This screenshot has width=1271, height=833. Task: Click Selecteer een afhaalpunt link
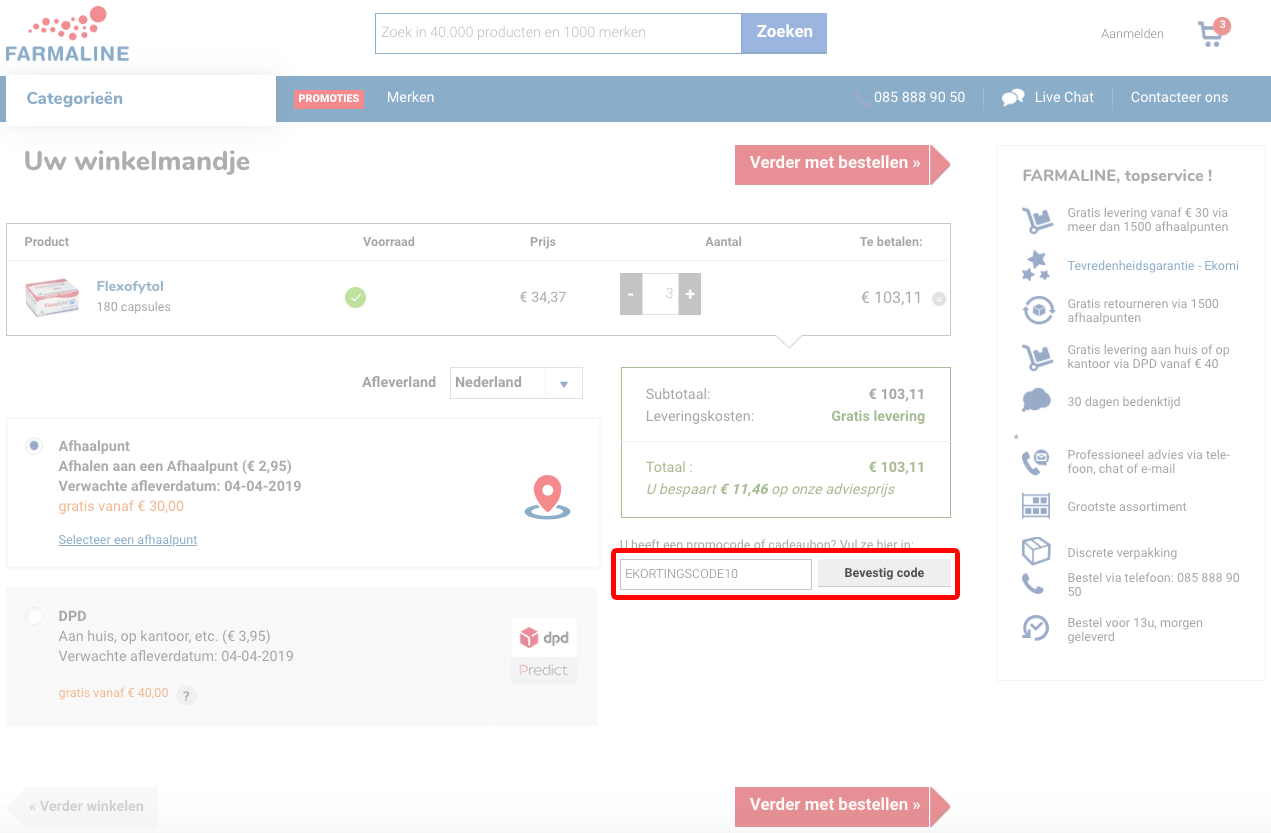(128, 540)
